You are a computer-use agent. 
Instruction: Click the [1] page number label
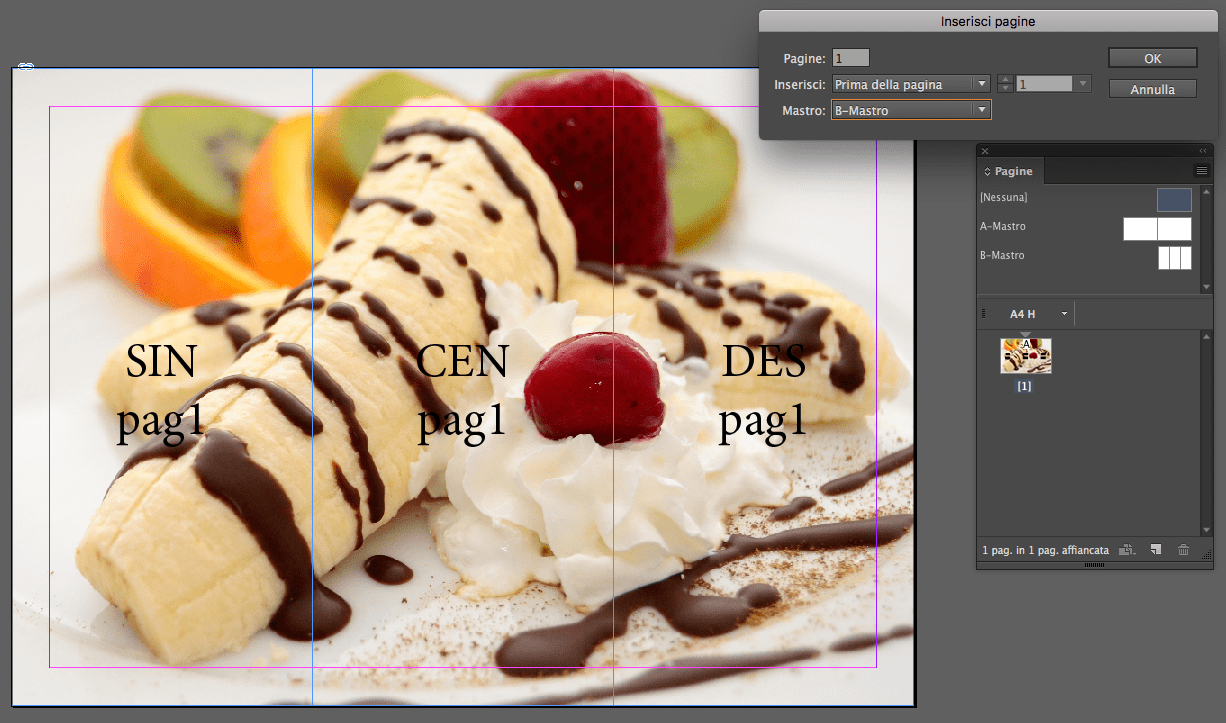click(1024, 386)
